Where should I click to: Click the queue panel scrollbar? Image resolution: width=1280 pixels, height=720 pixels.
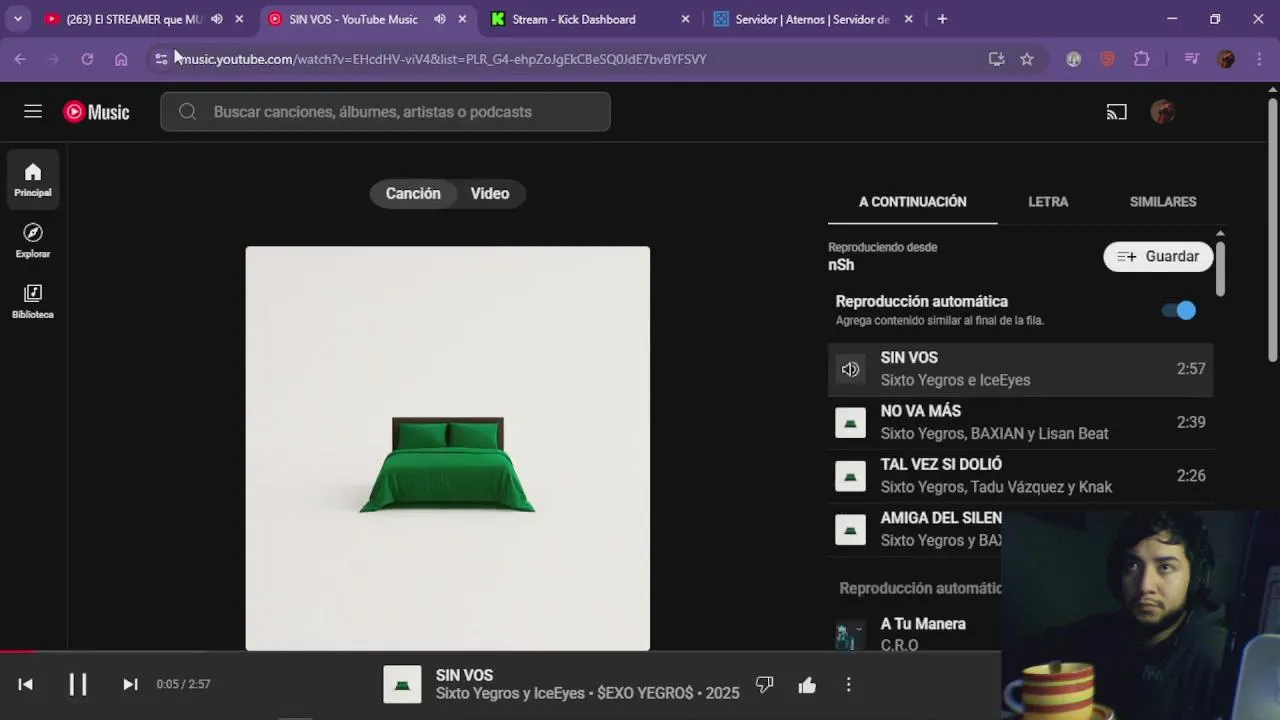[1220, 267]
